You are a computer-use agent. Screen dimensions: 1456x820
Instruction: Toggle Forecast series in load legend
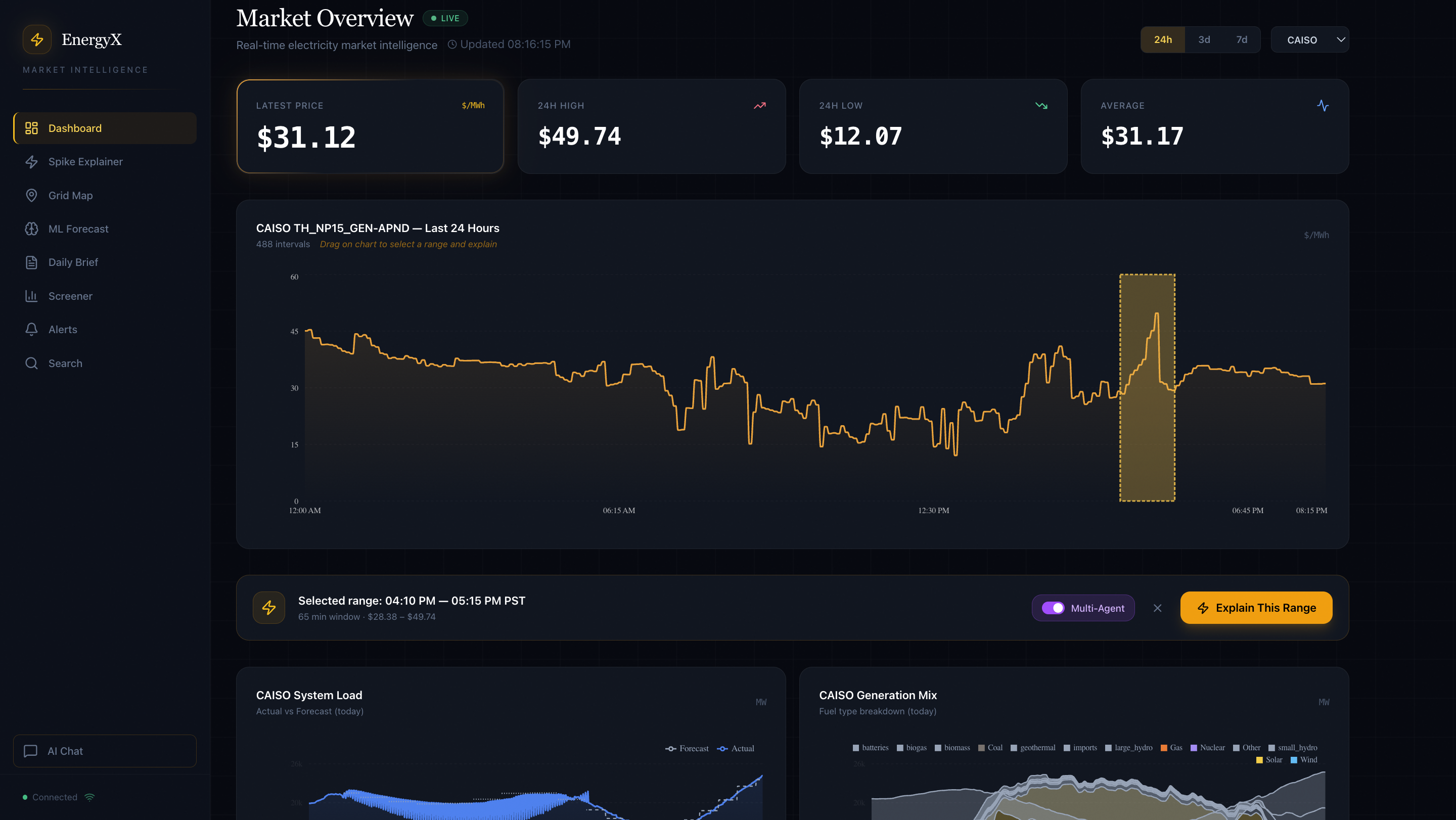688,748
